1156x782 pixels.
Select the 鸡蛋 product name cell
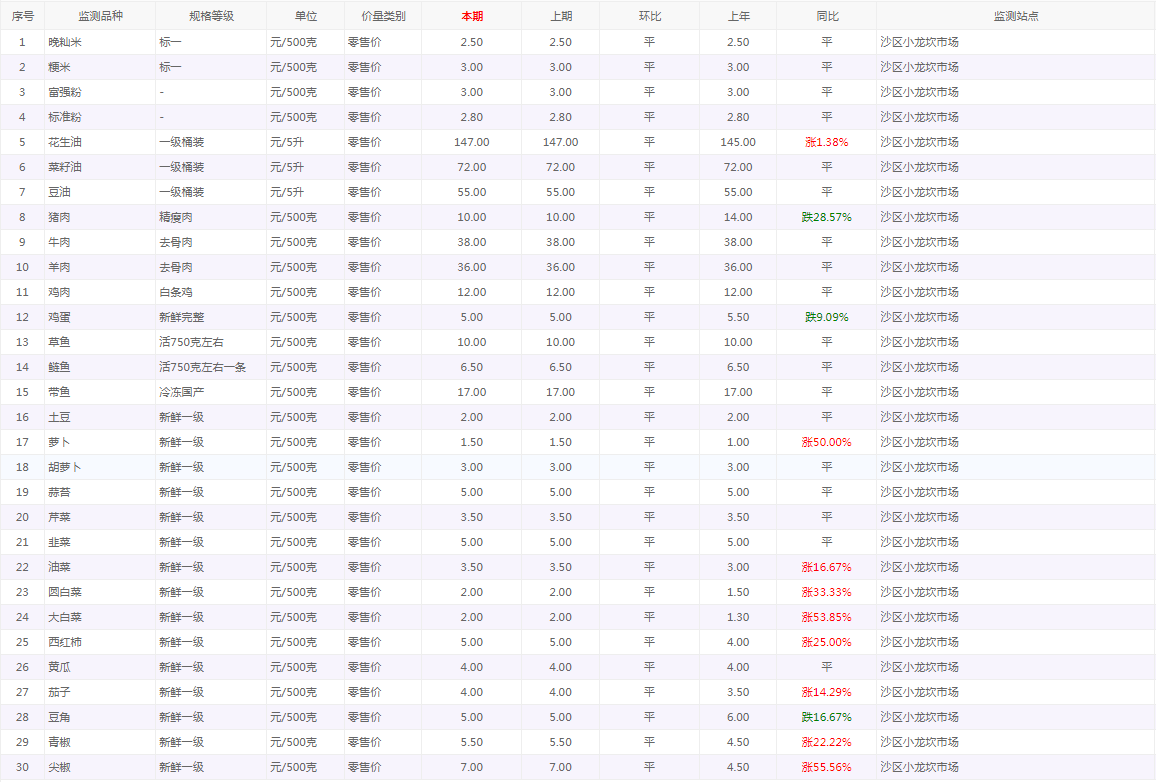click(60, 317)
